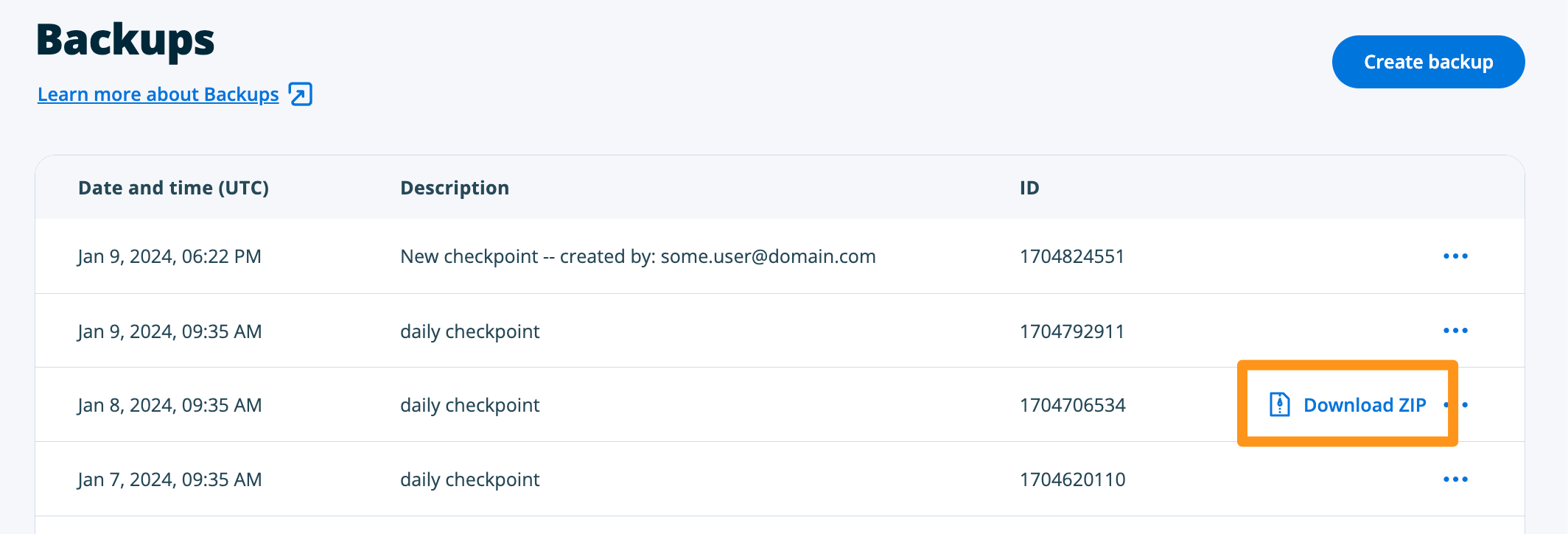Click the Jan 8, 2024, 09:35 AM date cell
This screenshot has height=534, width=1568.
pos(169,405)
